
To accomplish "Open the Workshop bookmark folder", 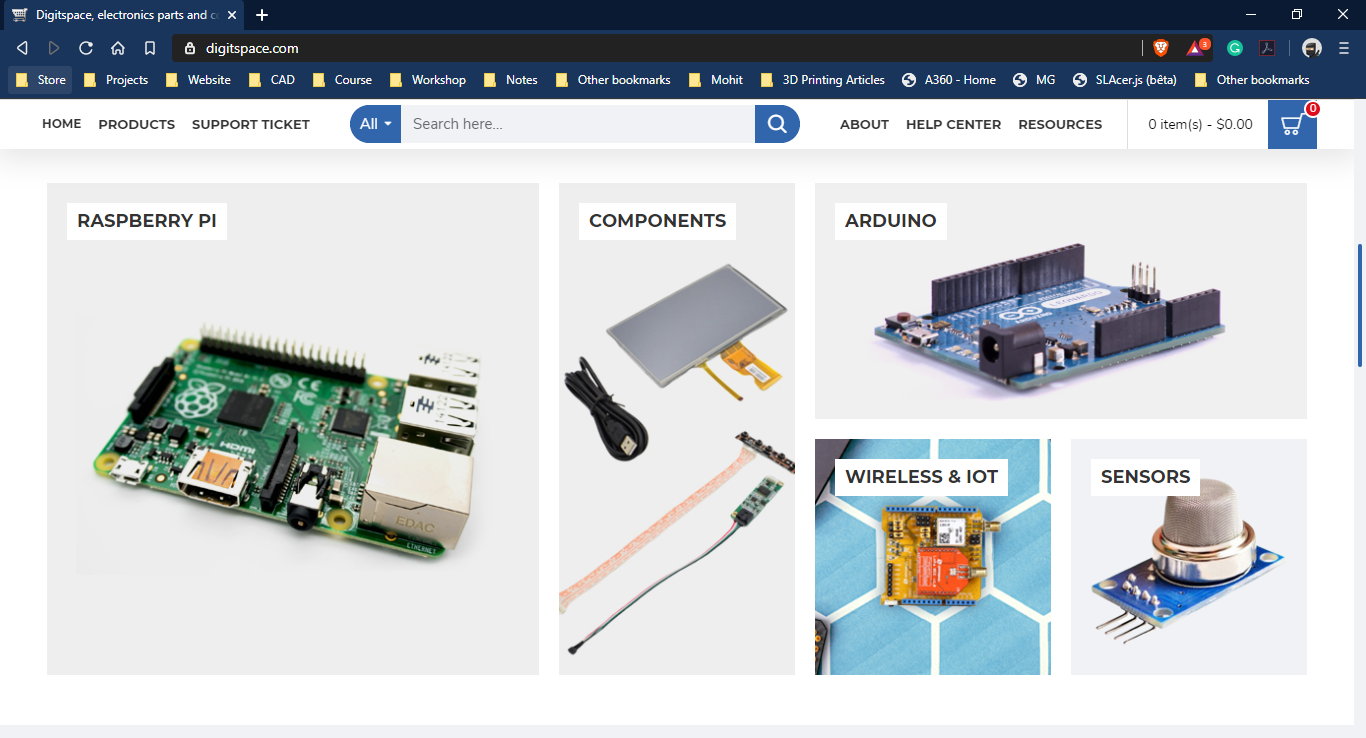I will tap(428, 80).
